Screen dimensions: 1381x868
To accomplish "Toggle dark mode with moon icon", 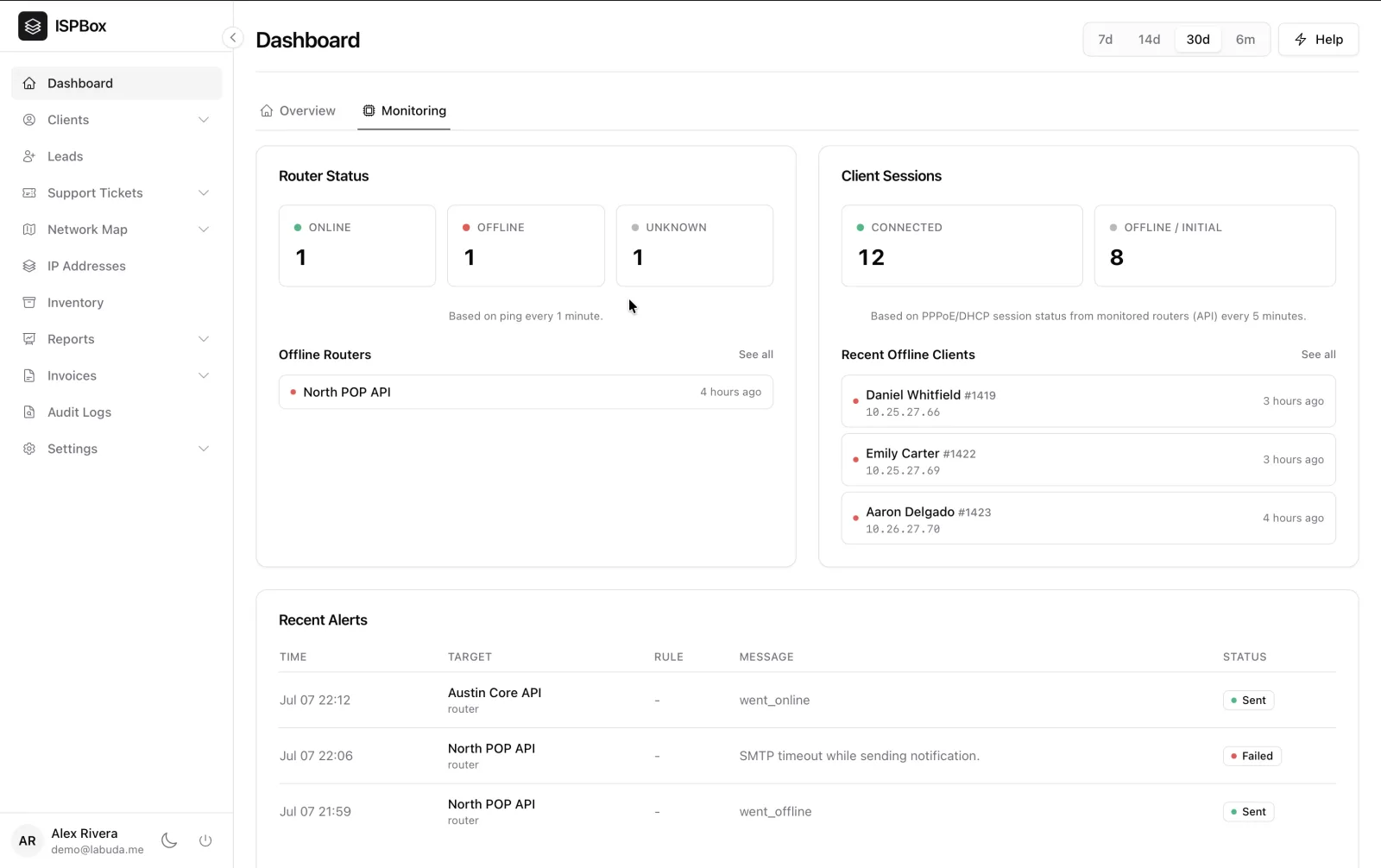I will tap(169, 840).
